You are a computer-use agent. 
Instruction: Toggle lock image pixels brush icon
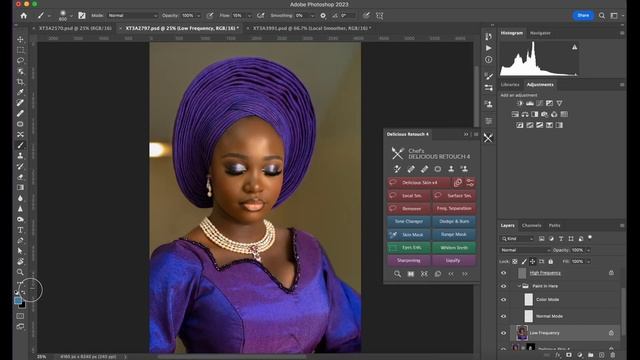pyautogui.click(x=524, y=262)
